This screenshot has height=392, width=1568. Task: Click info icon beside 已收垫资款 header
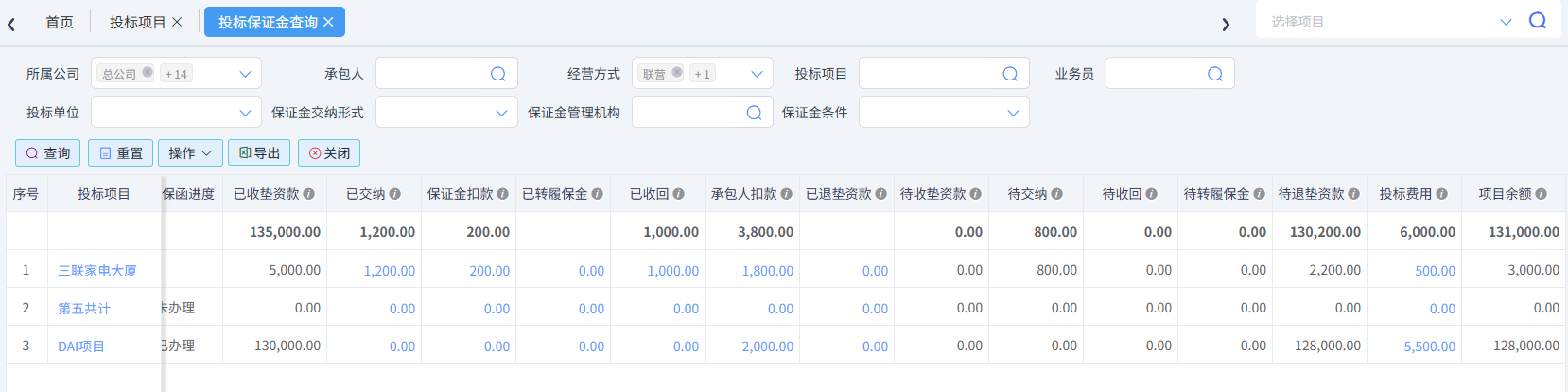[309, 194]
